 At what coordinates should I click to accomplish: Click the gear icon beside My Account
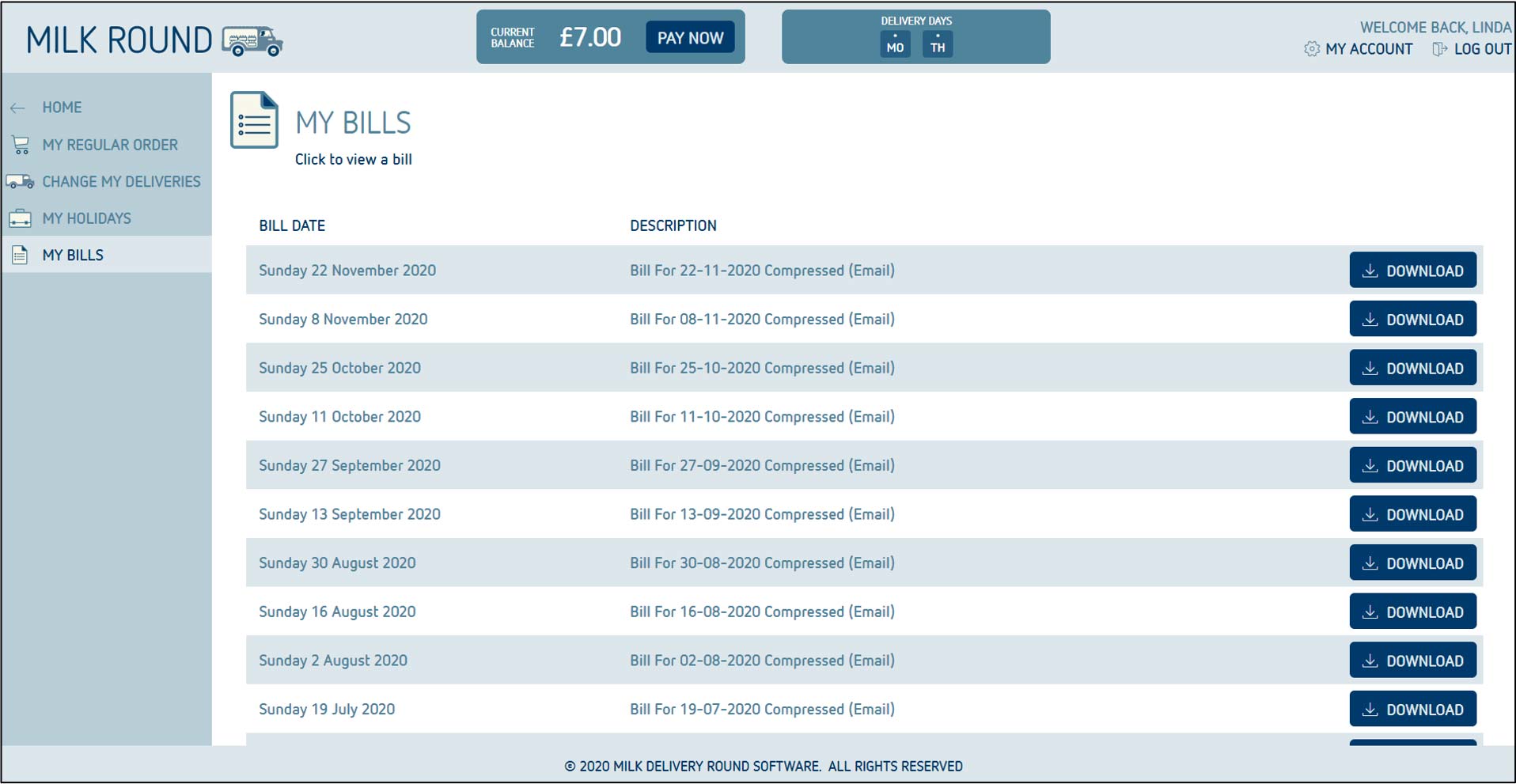[x=1311, y=49]
